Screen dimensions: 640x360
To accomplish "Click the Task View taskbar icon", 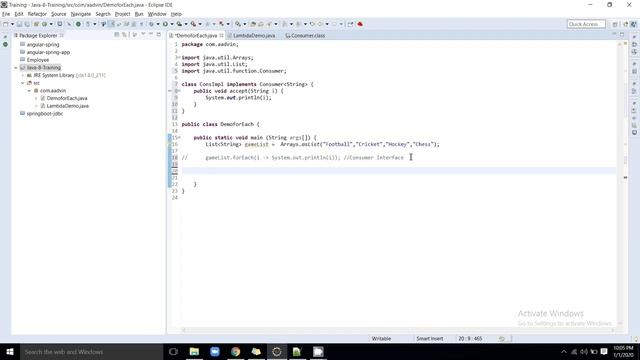I will click(173, 352).
